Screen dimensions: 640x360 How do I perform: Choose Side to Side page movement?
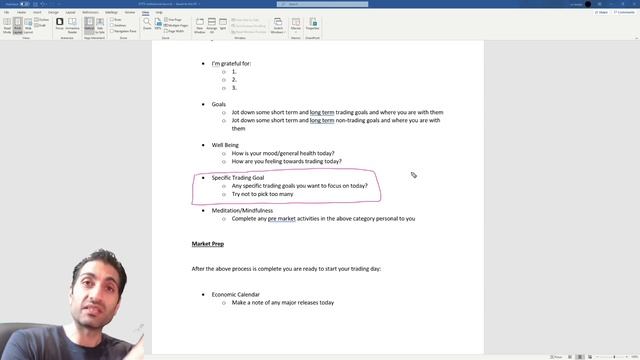(100, 26)
